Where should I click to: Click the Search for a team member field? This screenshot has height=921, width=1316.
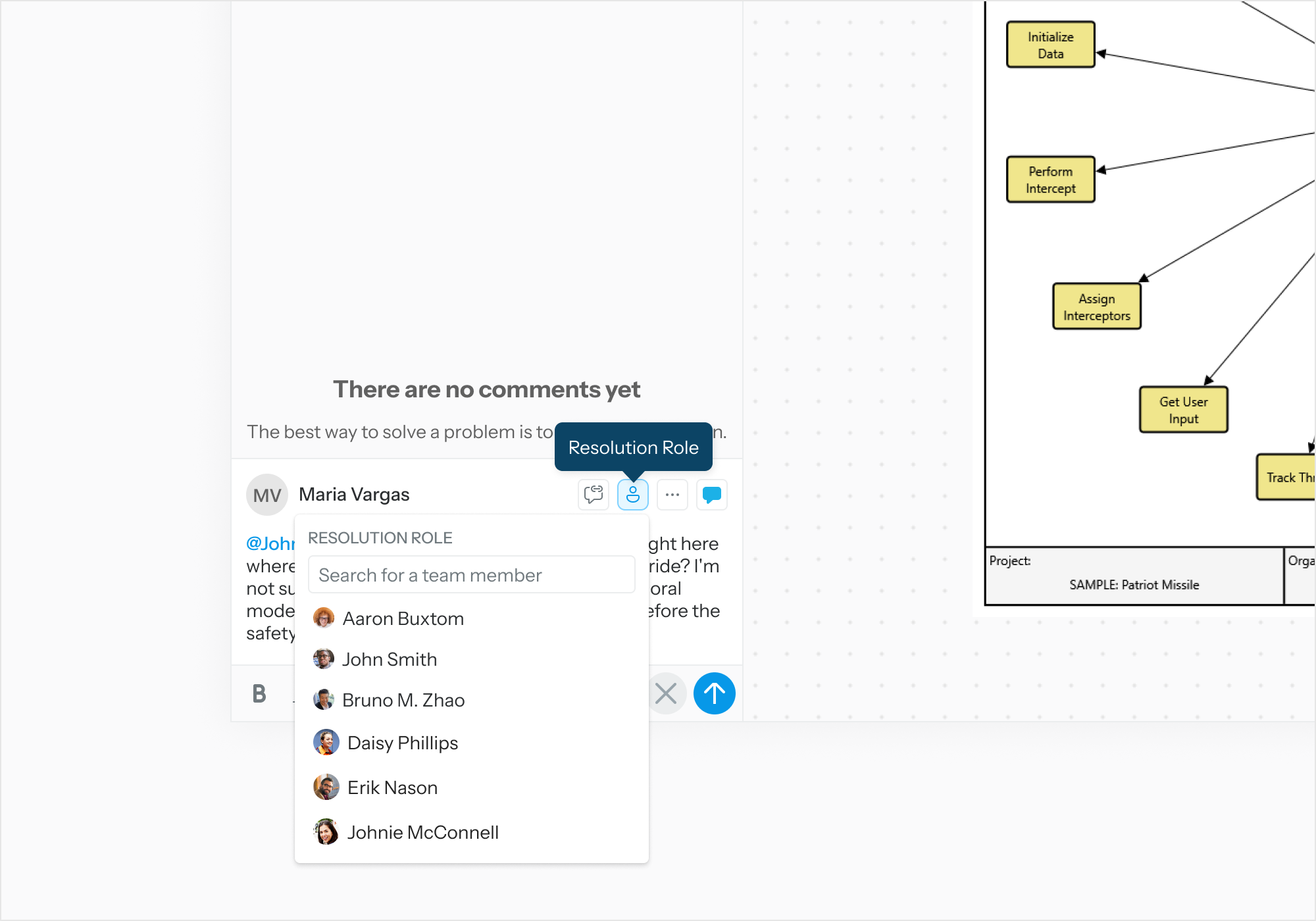pos(470,574)
